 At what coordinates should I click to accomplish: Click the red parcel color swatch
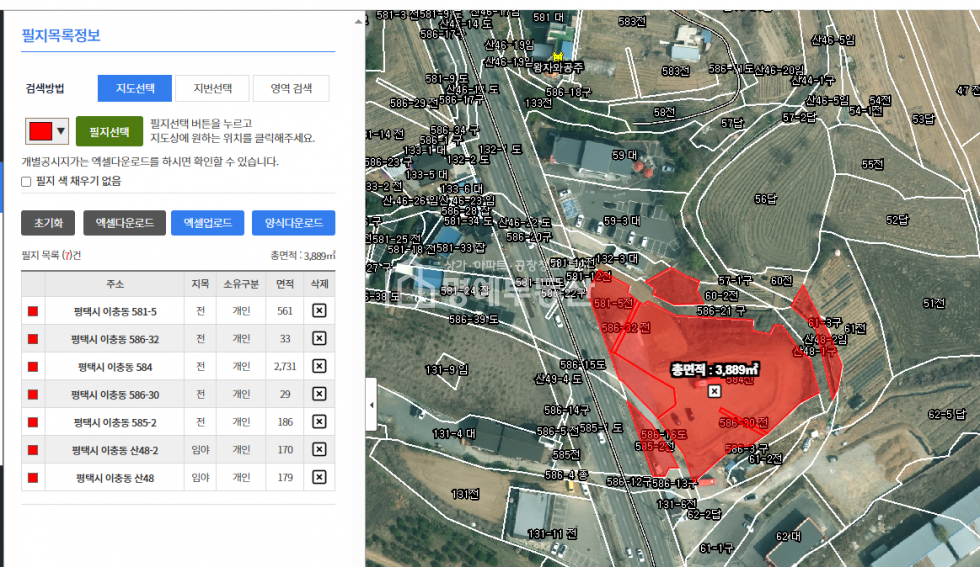[41, 131]
